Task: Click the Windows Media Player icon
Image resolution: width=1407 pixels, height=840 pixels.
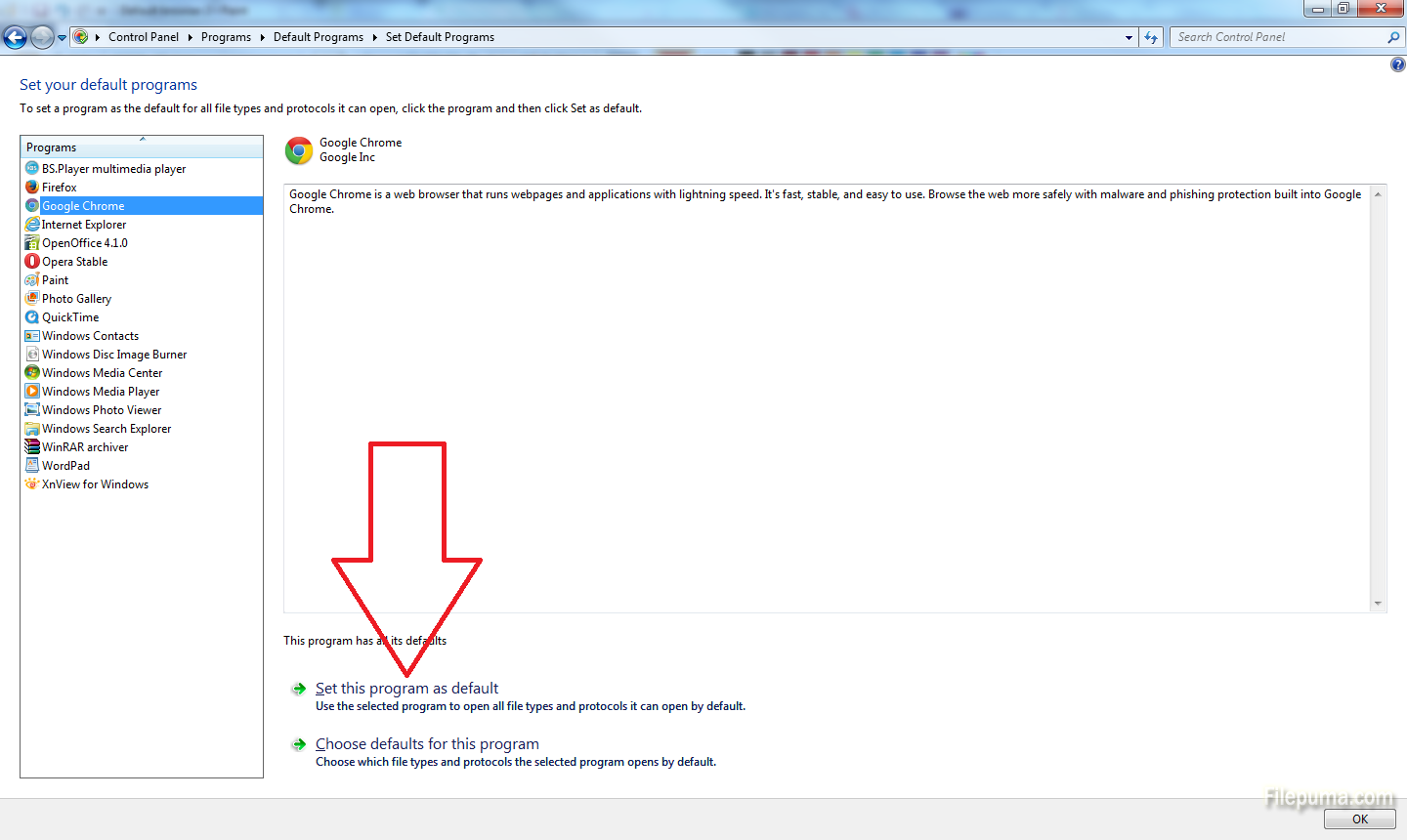Action: point(32,392)
